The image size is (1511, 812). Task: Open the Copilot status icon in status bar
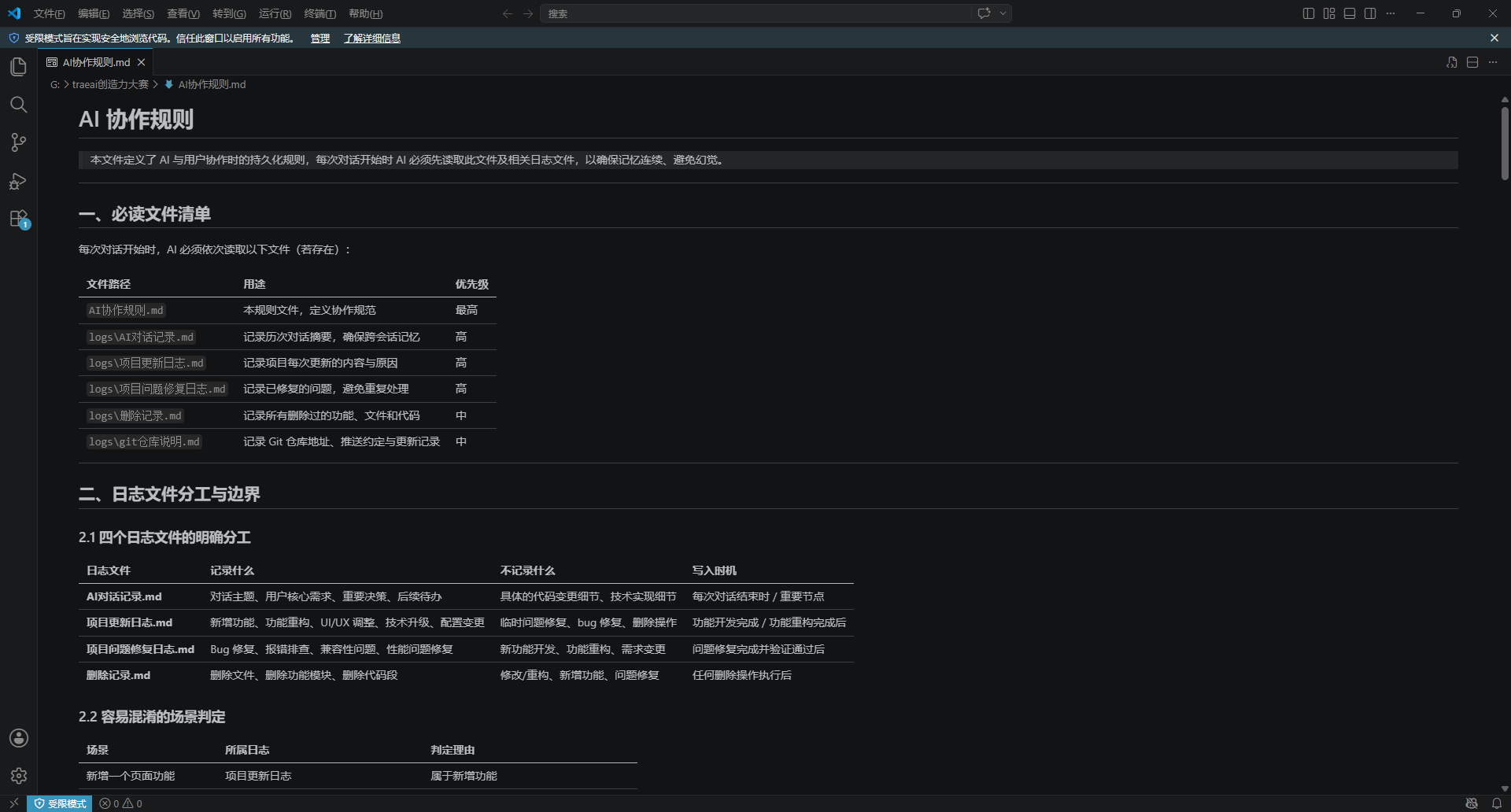pyautogui.click(x=1472, y=803)
